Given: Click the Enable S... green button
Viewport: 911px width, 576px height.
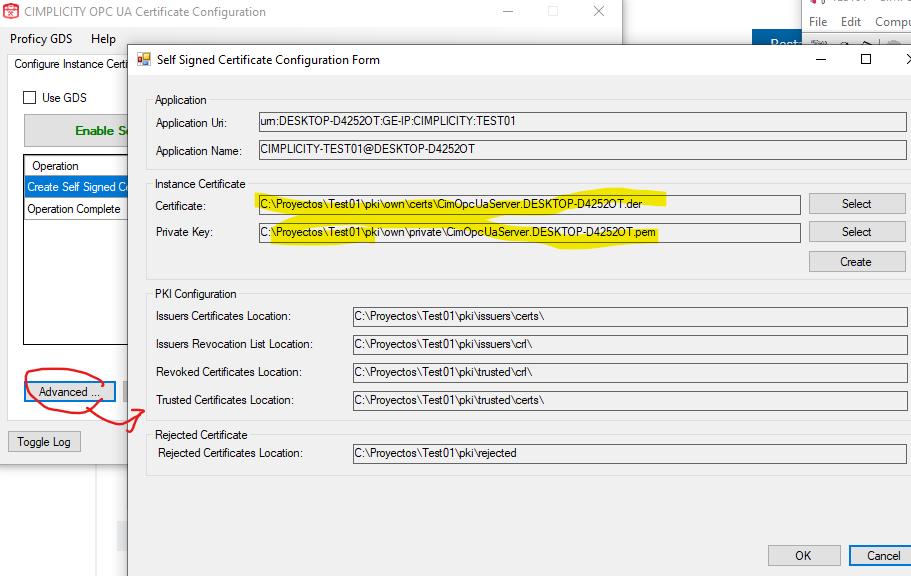Looking at the screenshot, I should click(76, 131).
